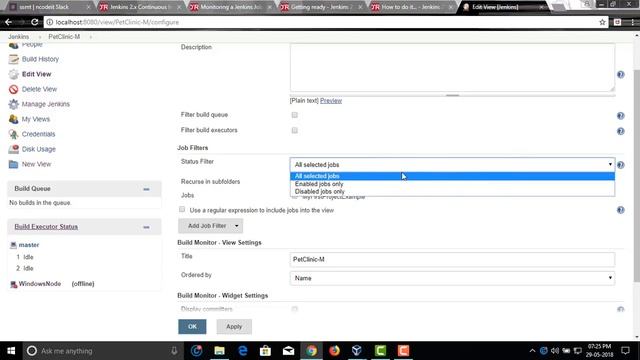Expand the PetClinic-M breadcrumb arrow
The width and height of the screenshot is (640, 360).
[91, 37]
